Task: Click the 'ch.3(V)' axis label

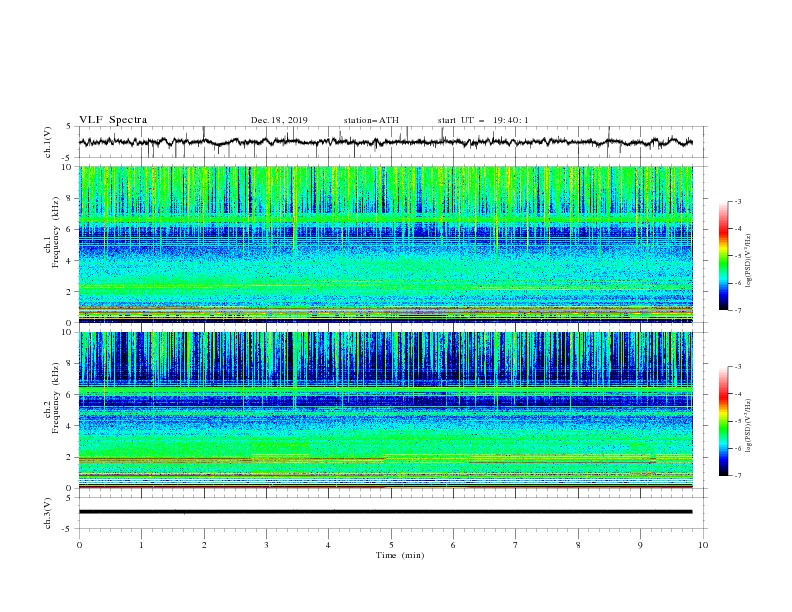Action: [48, 513]
